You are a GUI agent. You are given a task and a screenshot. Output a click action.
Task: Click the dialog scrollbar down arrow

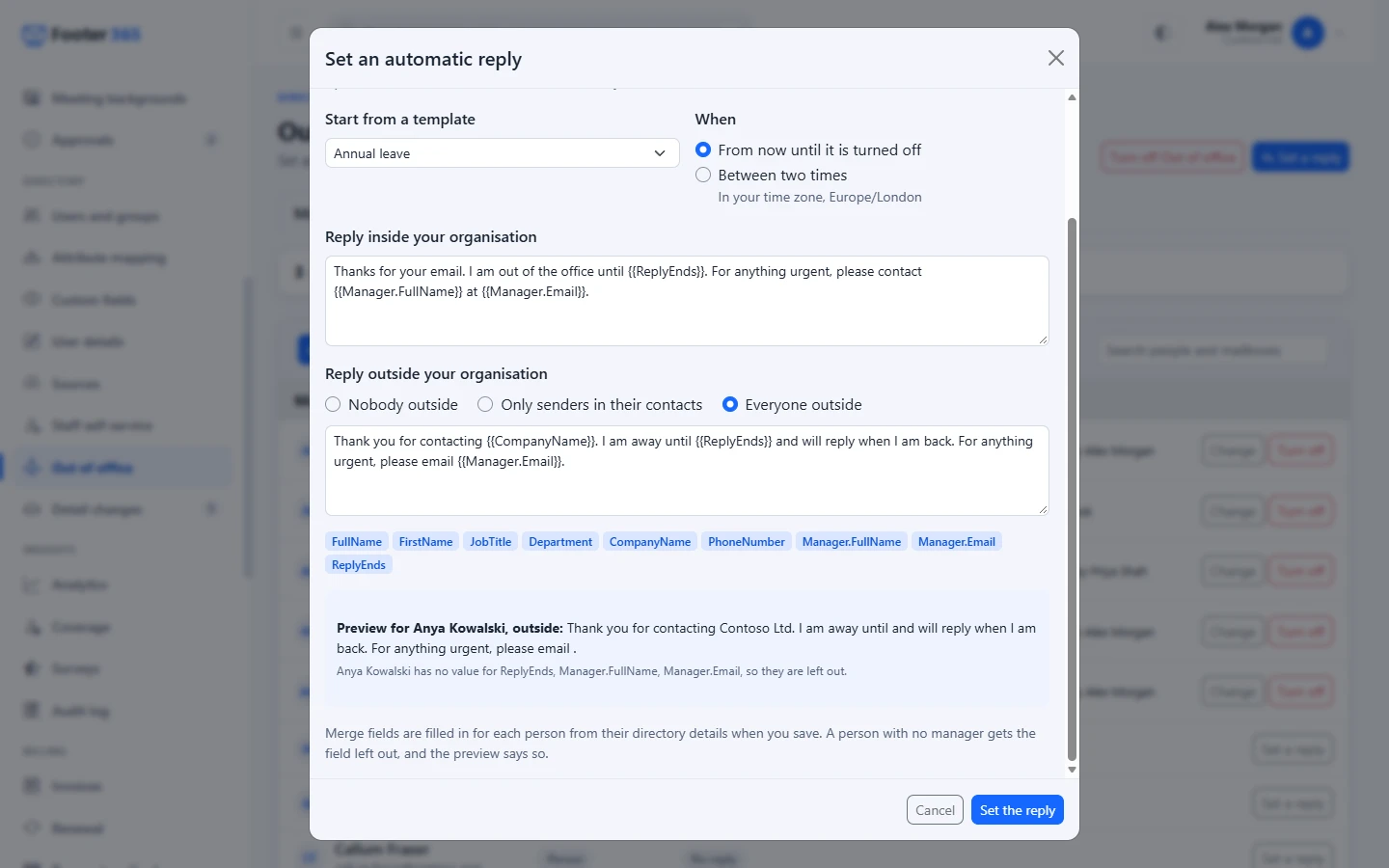click(x=1072, y=770)
